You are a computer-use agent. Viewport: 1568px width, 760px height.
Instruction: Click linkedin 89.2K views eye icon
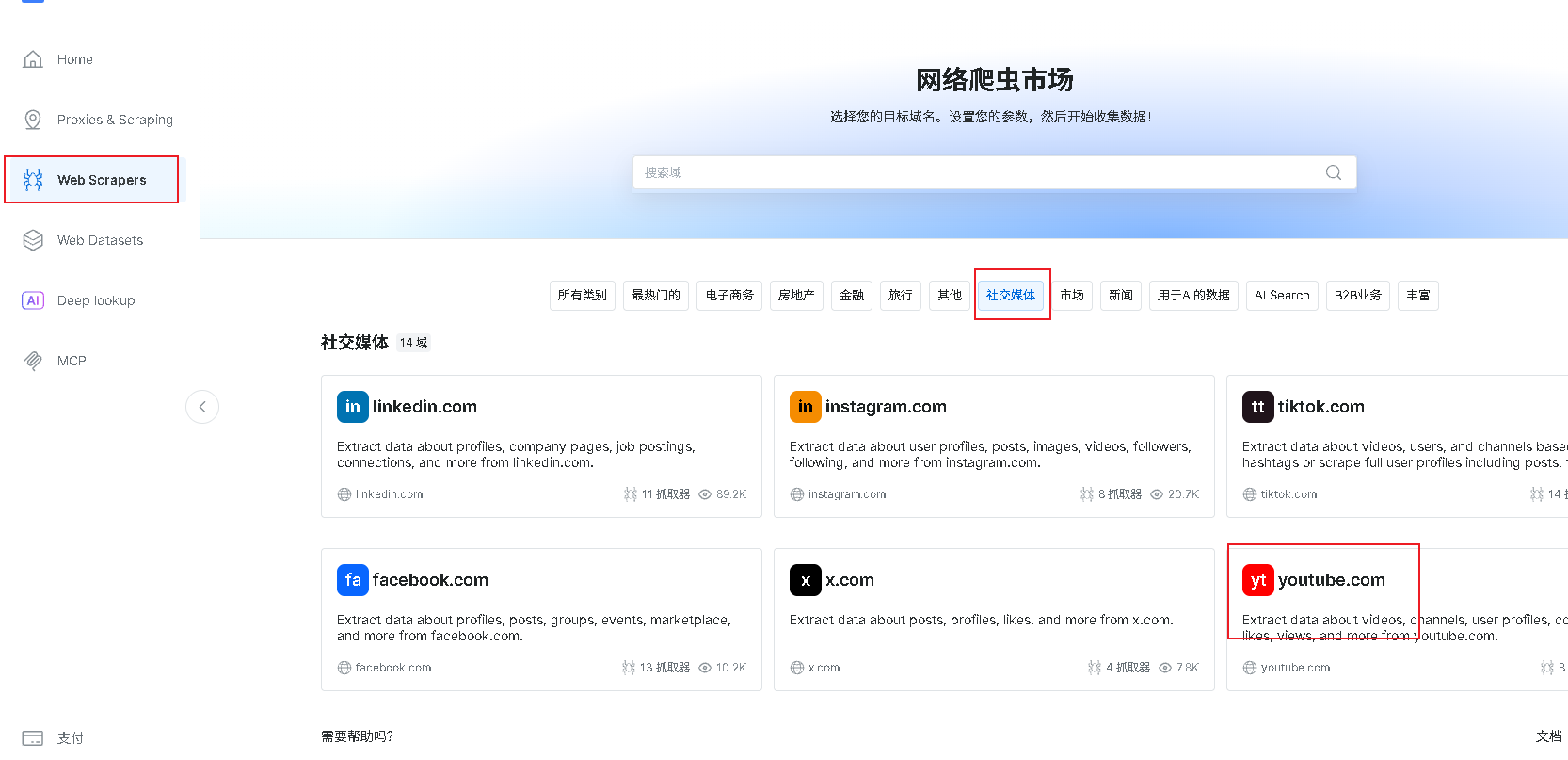705,494
